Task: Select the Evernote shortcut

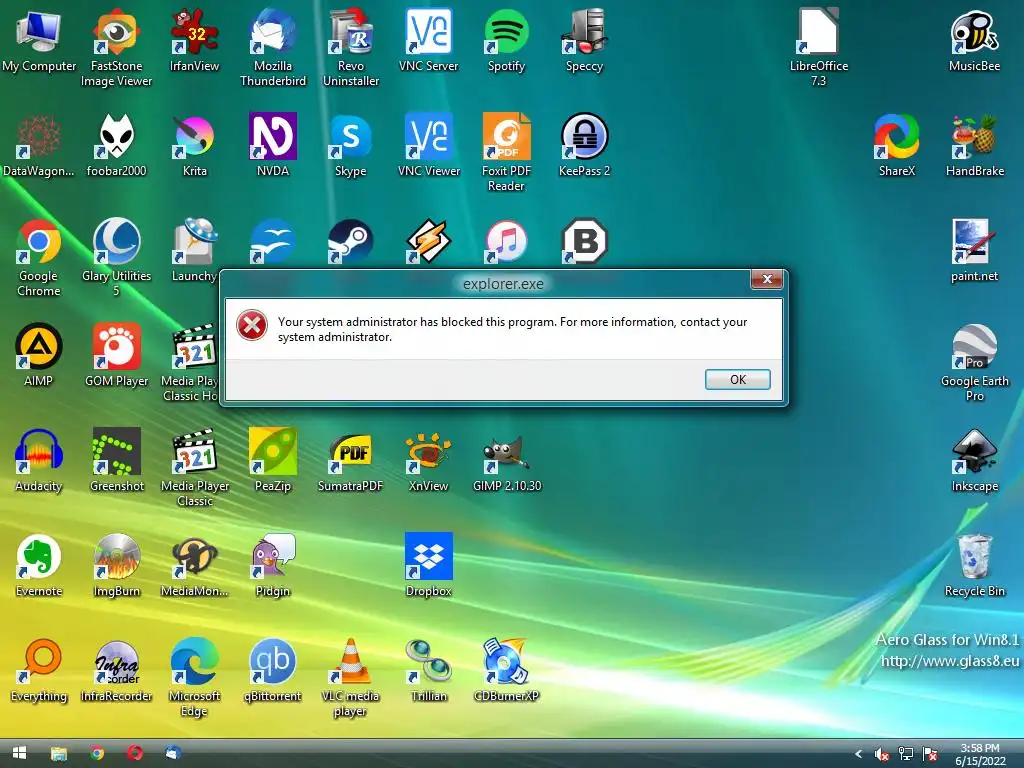Action: (39, 566)
